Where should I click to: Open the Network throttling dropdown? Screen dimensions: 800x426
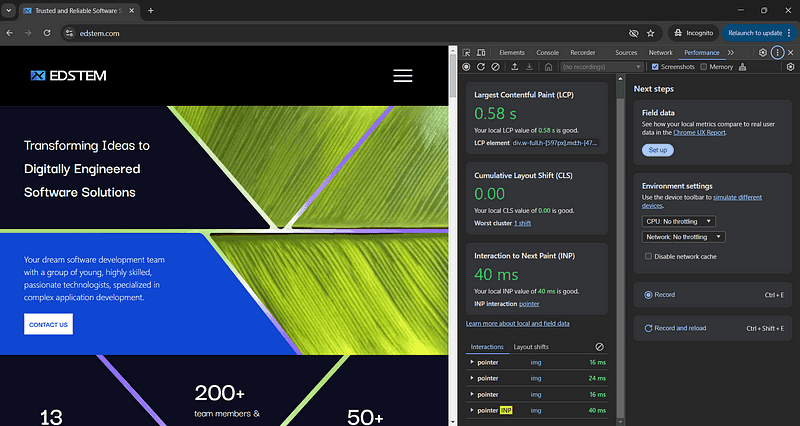click(684, 237)
